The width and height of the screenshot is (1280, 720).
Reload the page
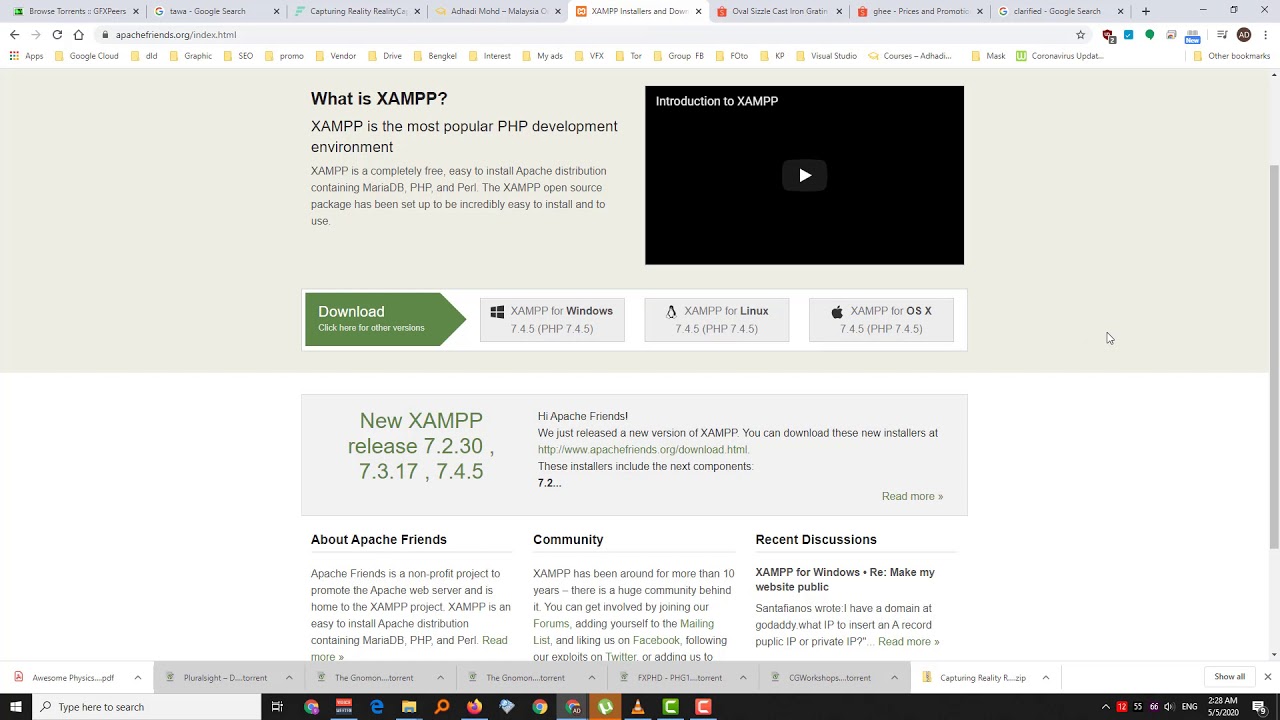(x=57, y=35)
